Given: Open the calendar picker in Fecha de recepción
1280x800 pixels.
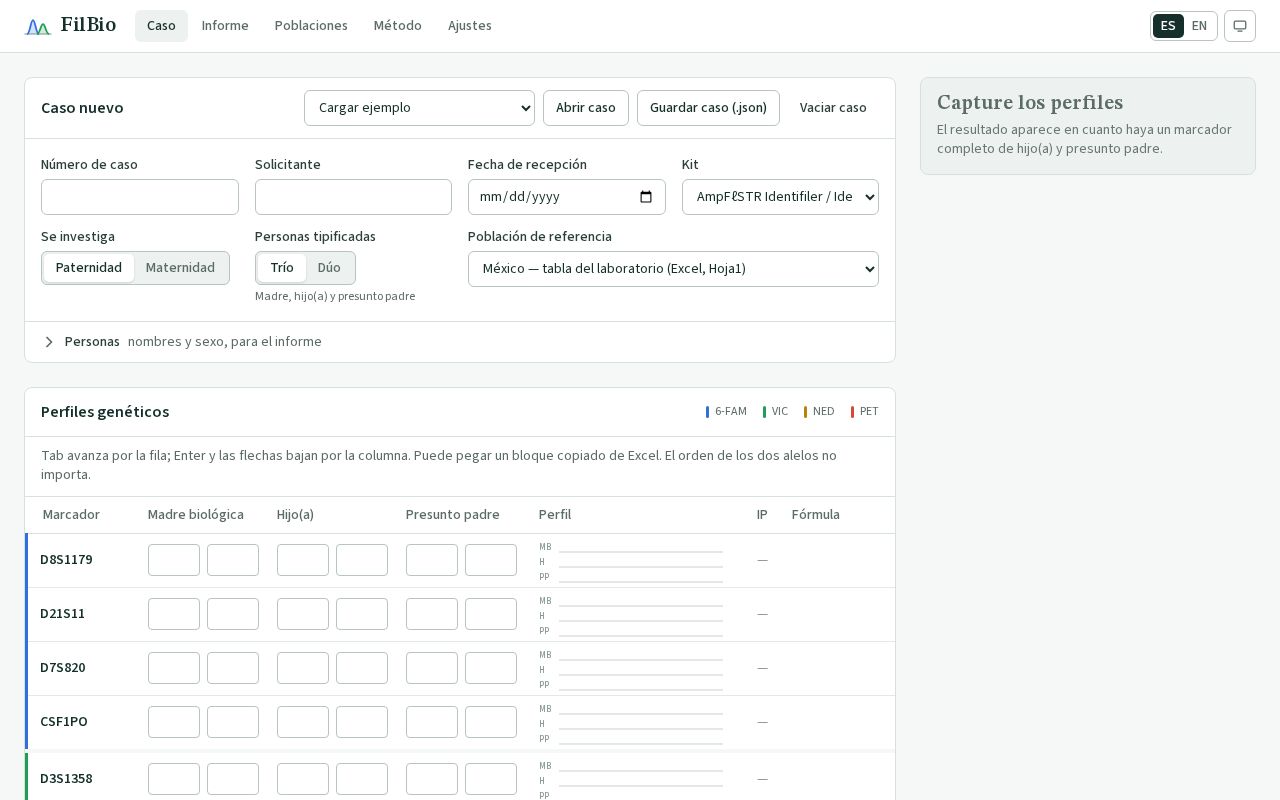Looking at the screenshot, I should 646,197.
